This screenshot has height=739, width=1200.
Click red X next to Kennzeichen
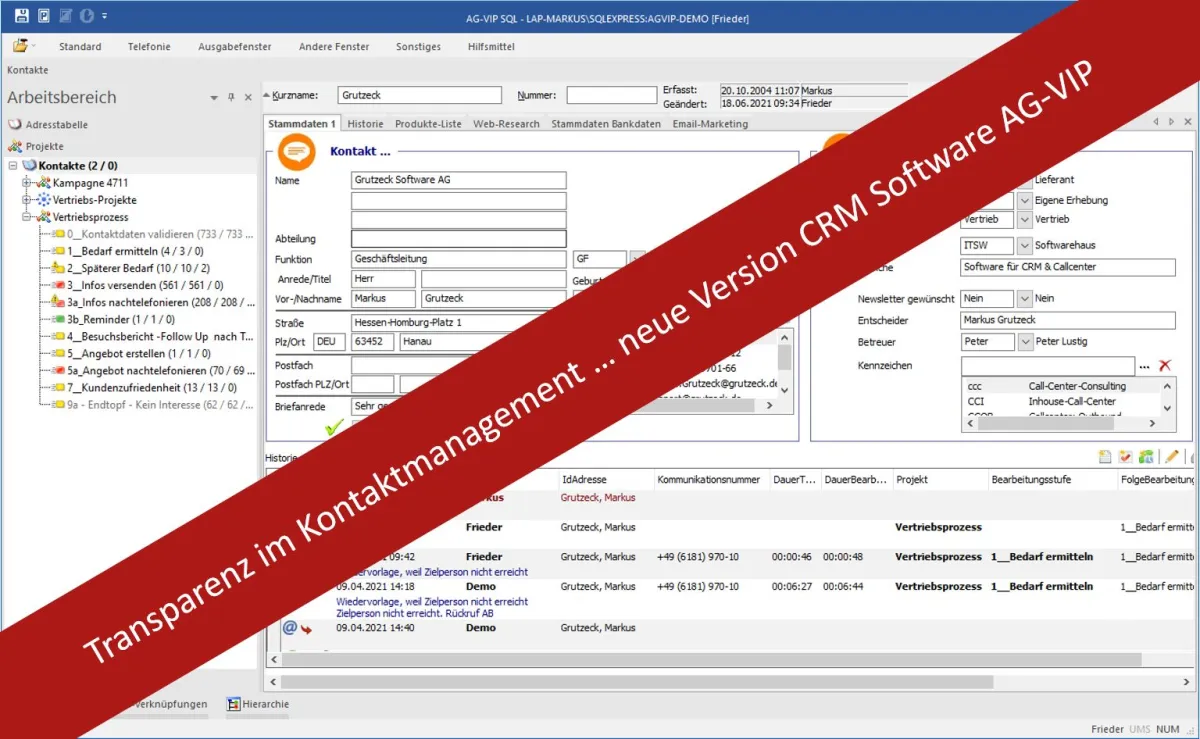pyautogui.click(x=1165, y=367)
